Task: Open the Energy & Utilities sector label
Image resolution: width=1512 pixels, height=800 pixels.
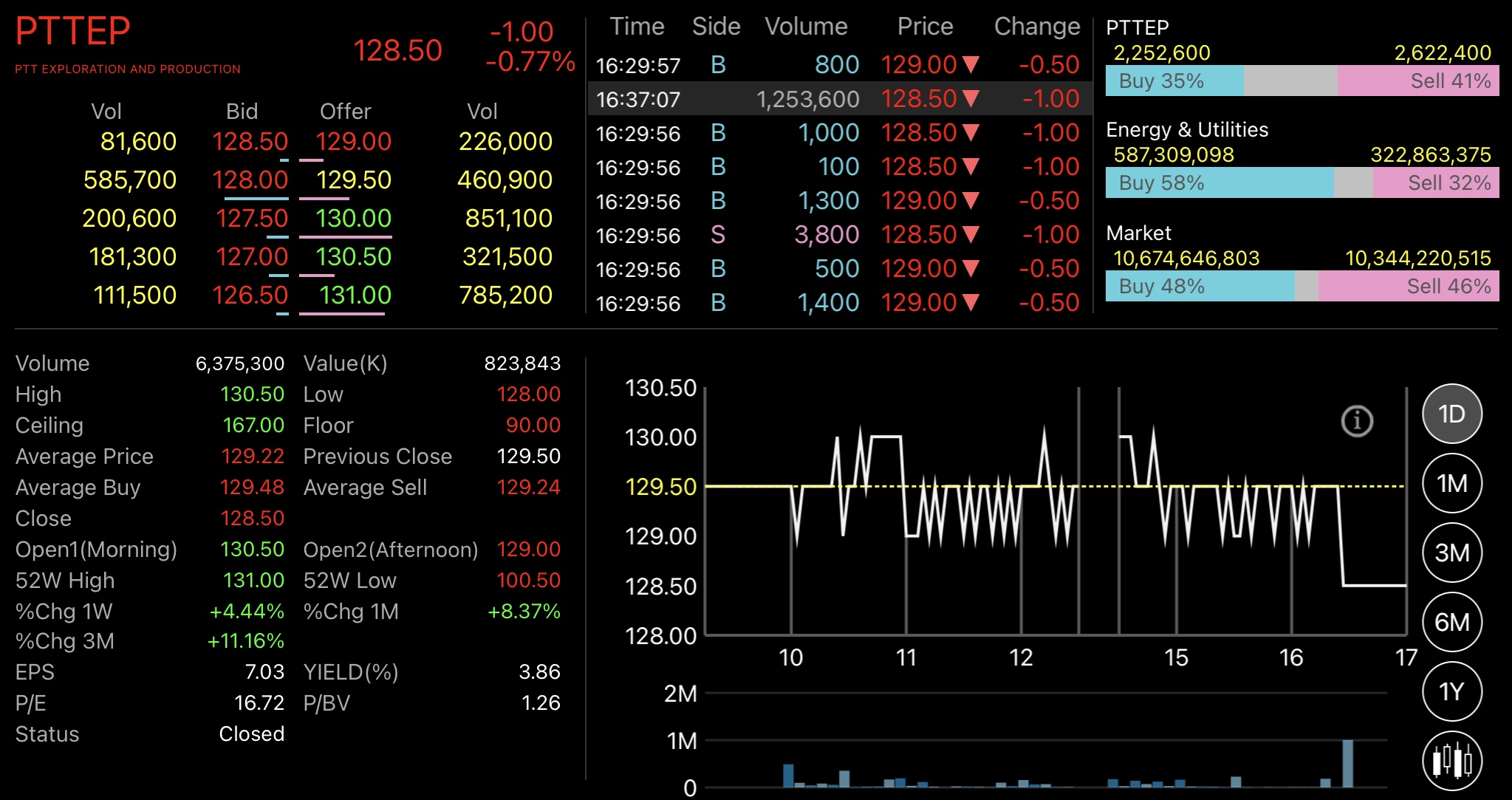Action: [x=1187, y=130]
